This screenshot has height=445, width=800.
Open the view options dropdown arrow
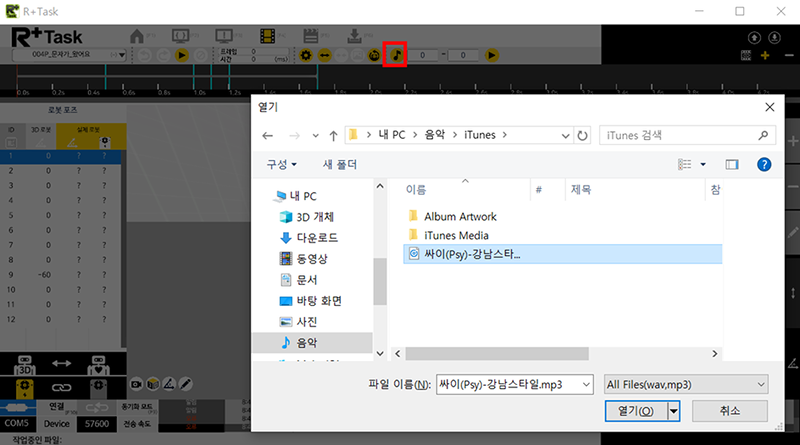point(703,164)
